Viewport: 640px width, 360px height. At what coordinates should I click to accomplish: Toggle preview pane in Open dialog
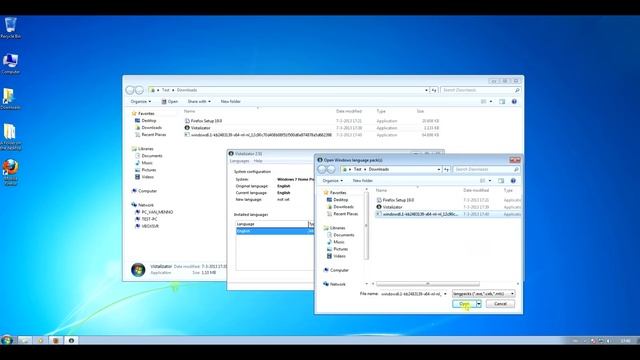tap(501, 180)
